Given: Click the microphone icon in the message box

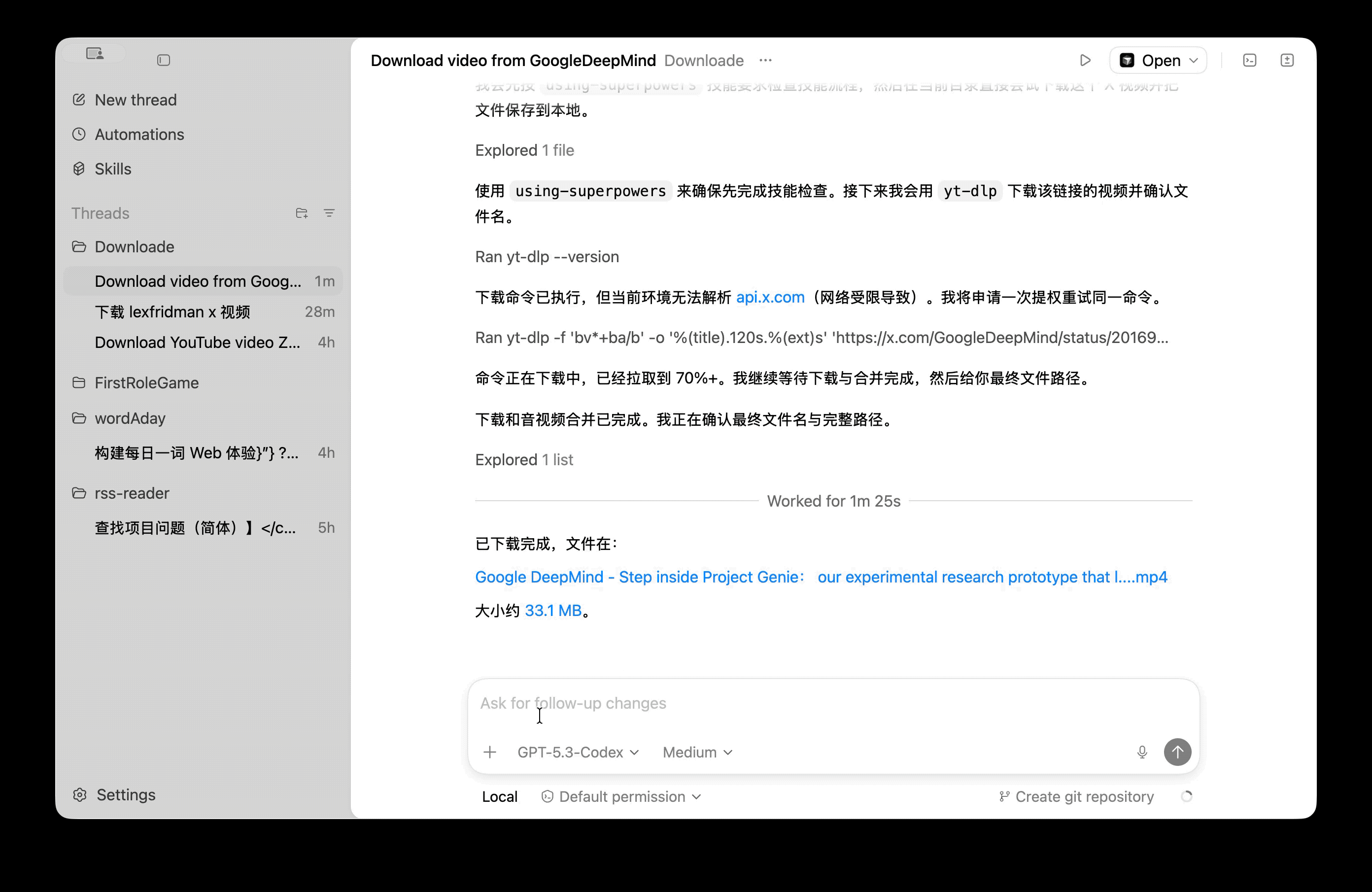Looking at the screenshot, I should coord(1142,752).
